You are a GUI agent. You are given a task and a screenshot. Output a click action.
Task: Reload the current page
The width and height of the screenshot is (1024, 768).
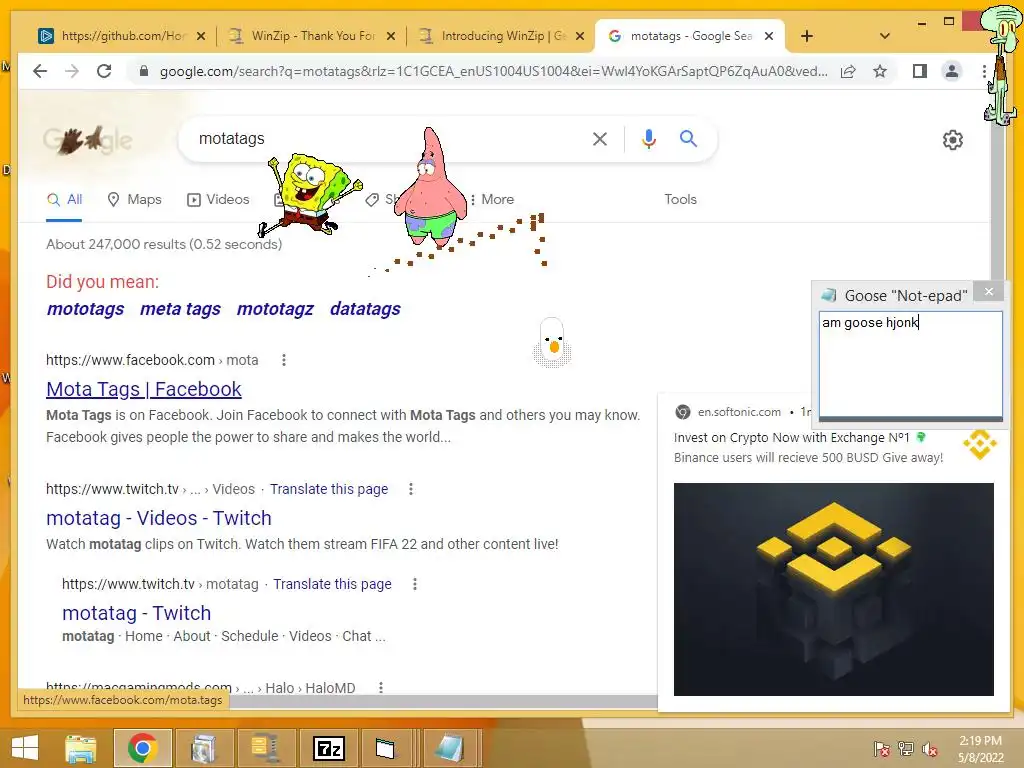[x=104, y=71]
